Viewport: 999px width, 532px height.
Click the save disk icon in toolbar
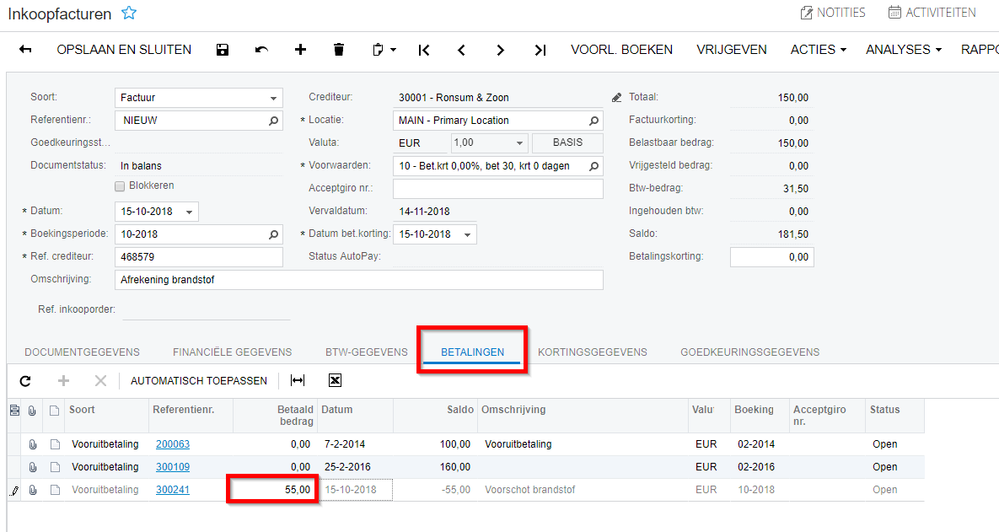(222, 50)
